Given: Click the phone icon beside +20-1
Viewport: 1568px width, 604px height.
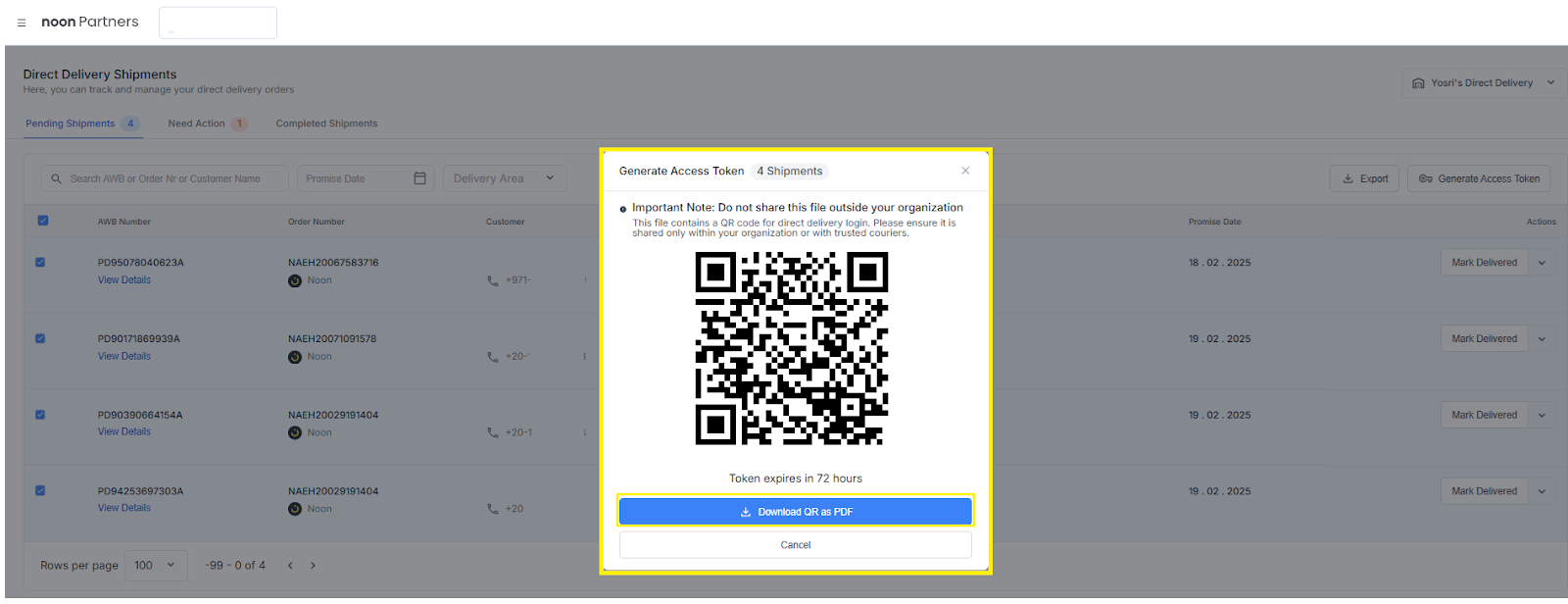Looking at the screenshot, I should pos(493,432).
